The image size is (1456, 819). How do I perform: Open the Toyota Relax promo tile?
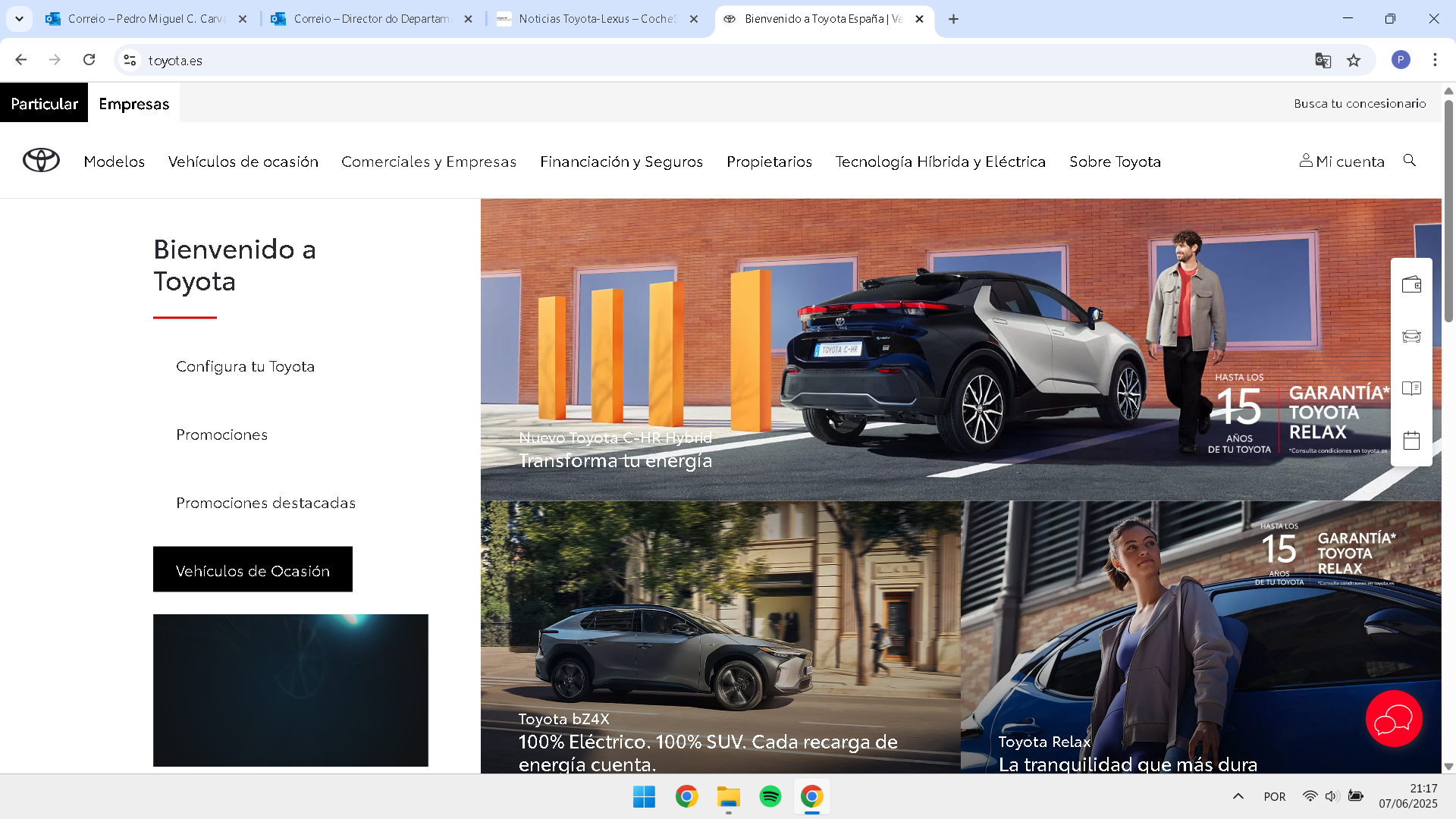pos(1201,637)
